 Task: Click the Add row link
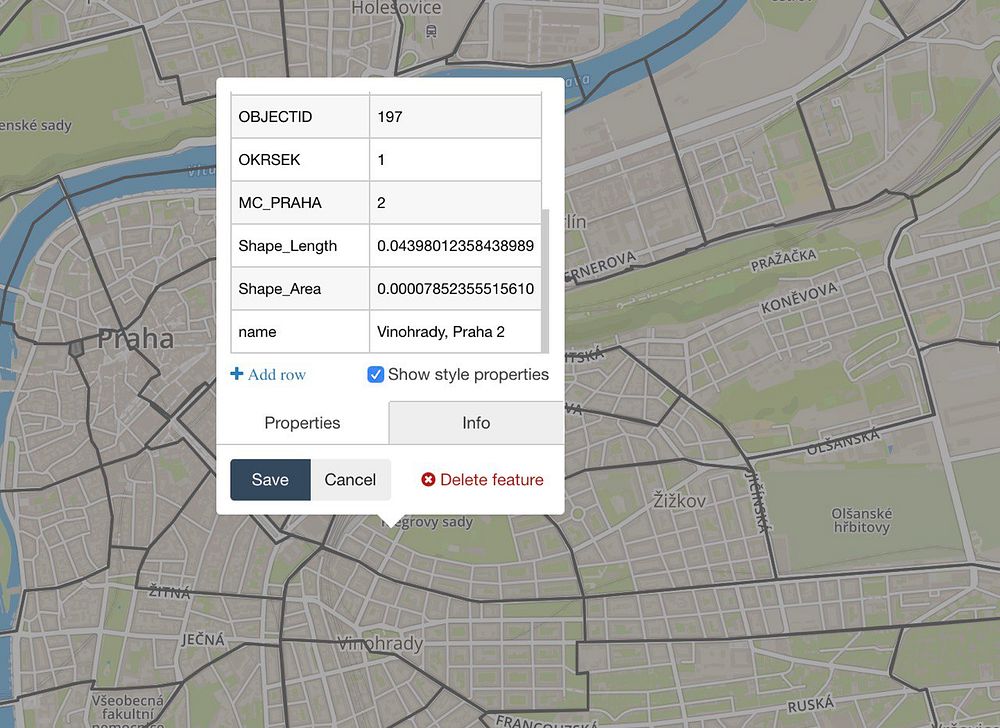pos(268,374)
